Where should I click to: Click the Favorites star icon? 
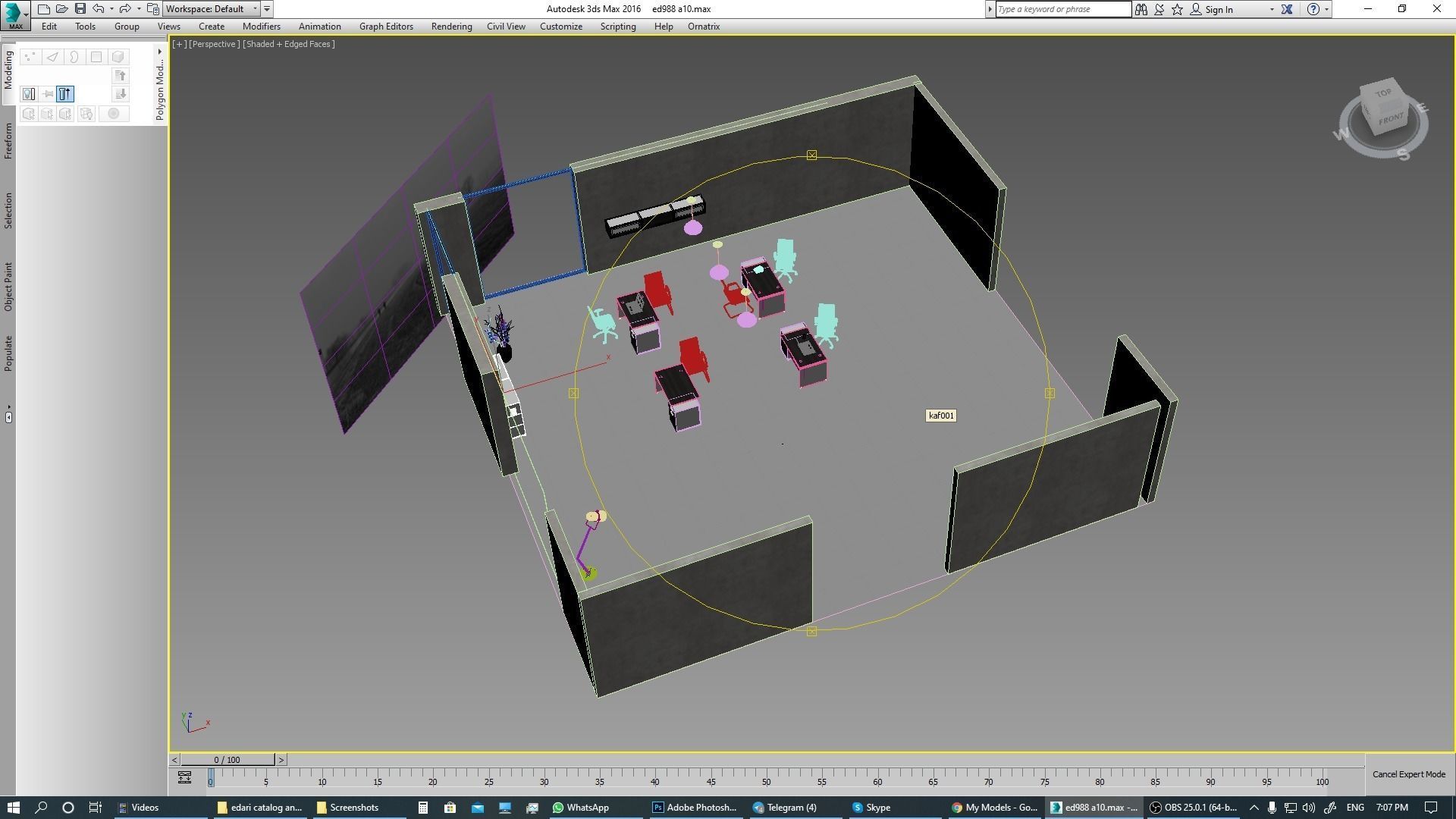[1178, 9]
